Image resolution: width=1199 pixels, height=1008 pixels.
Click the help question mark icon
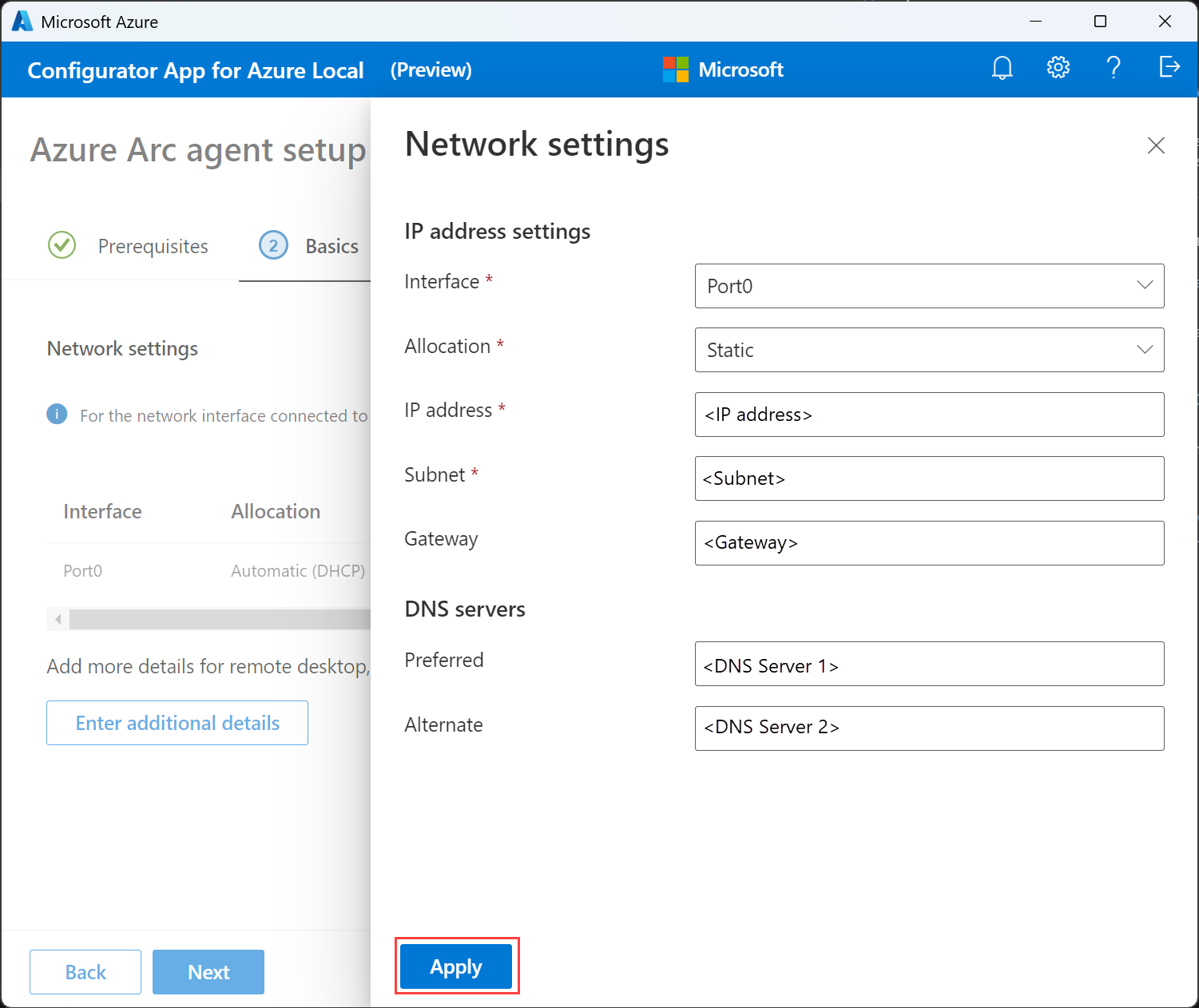point(1114,68)
